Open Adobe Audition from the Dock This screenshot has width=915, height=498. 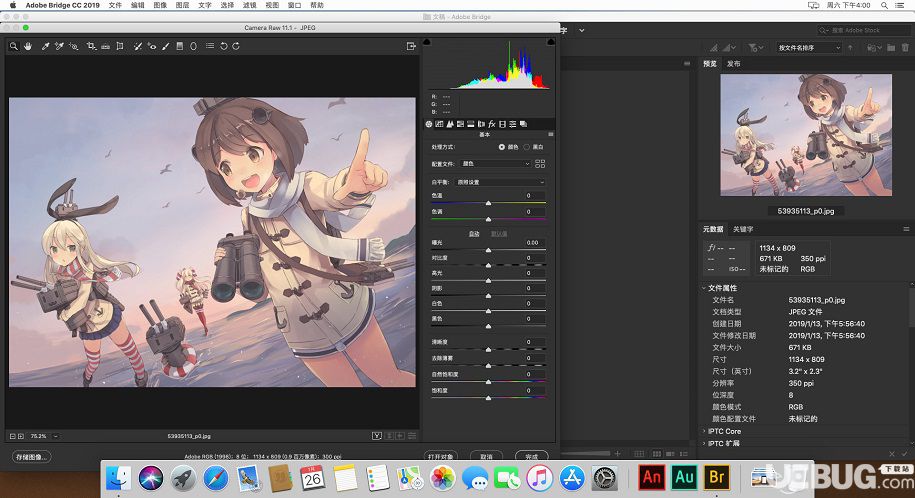click(x=684, y=478)
